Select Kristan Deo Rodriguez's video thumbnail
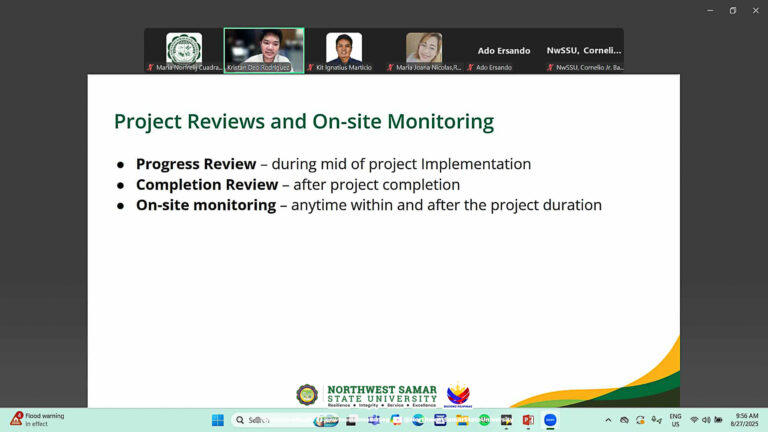The height and width of the screenshot is (432, 768). click(264, 50)
